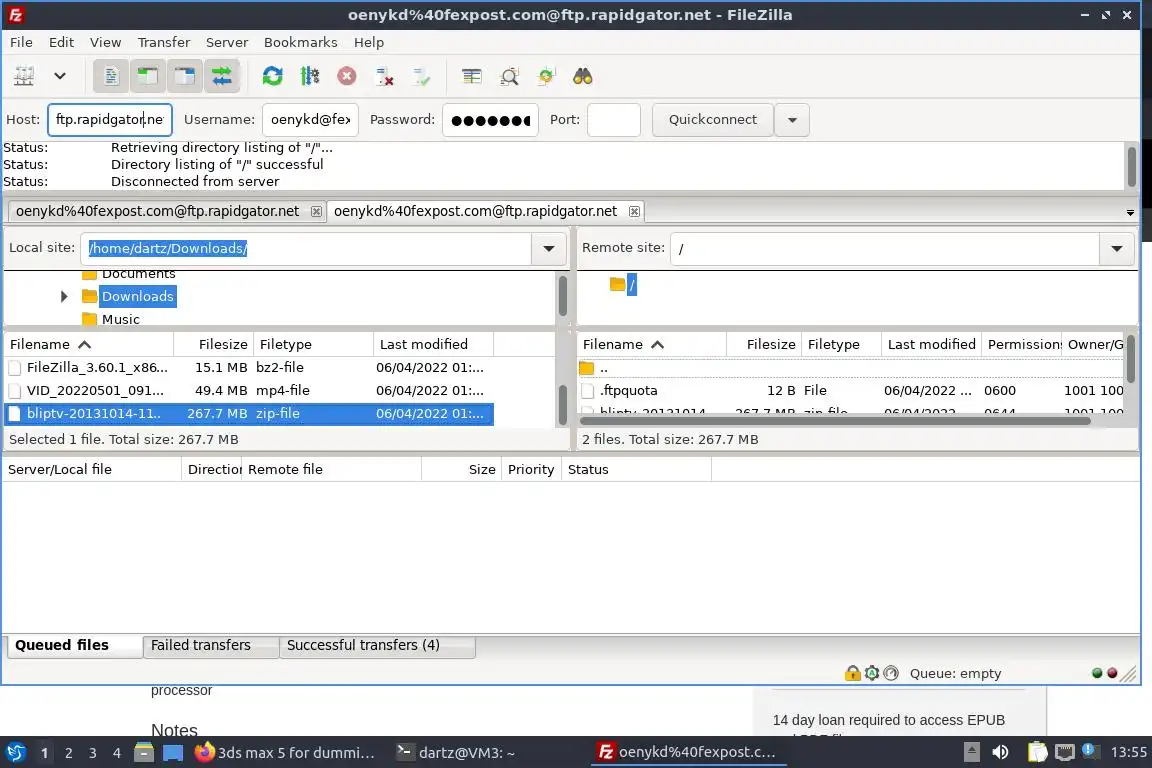Viewport: 1152px width, 768px height.
Task: Click the message log vertical scrollbar
Action: point(1131,166)
